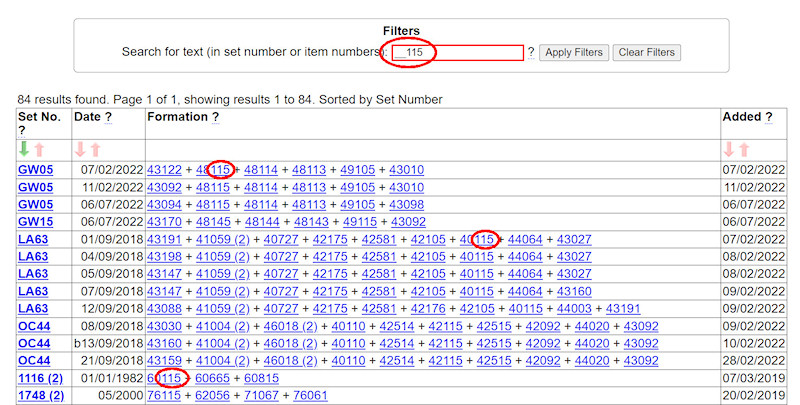Click the help question mark beside Date

pyautogui.click(x=108, y=117)
